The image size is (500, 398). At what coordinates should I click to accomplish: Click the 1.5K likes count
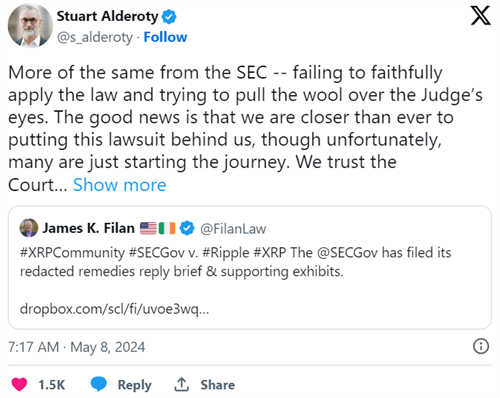click(51, 385)
